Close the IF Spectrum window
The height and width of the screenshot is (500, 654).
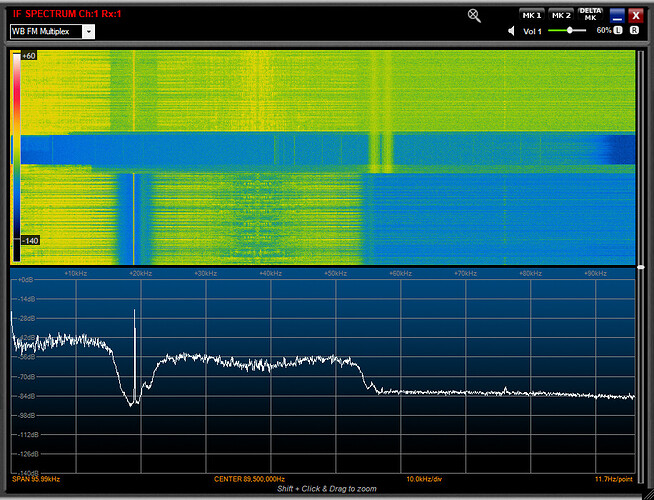636,15
